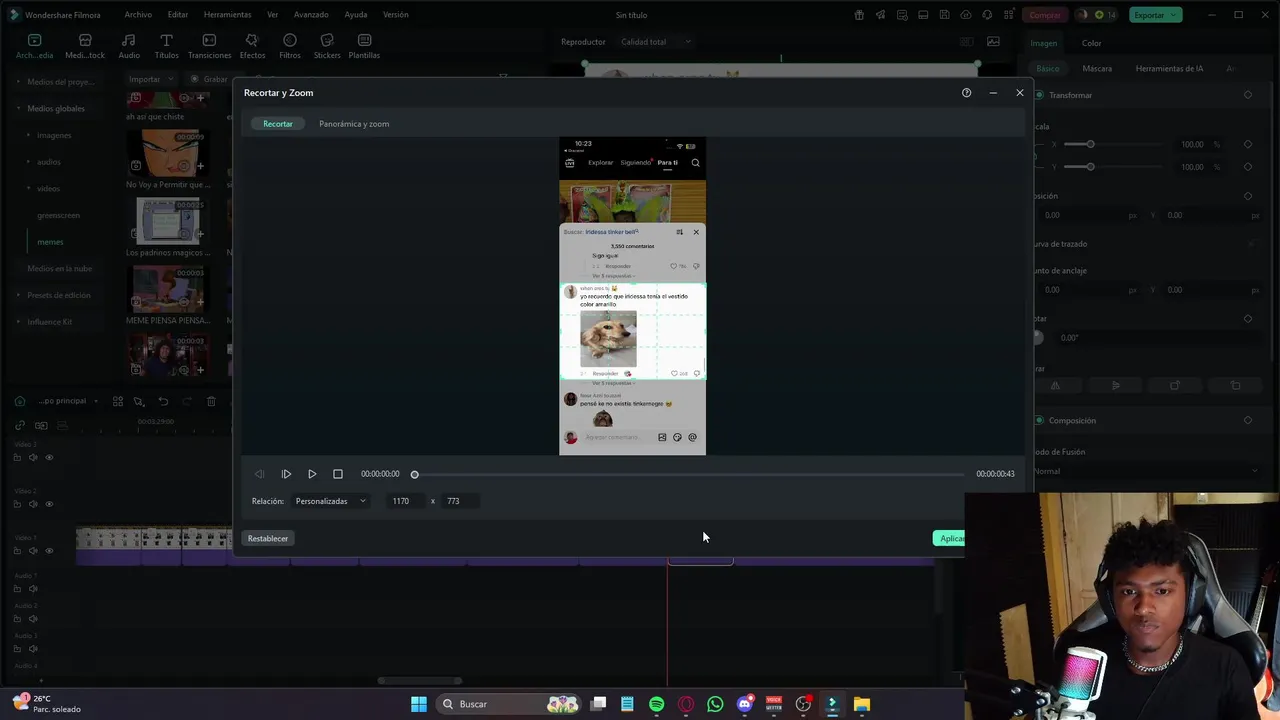
Task: Click the redo arrow in timeline toolbar
Action: point(187,401)
